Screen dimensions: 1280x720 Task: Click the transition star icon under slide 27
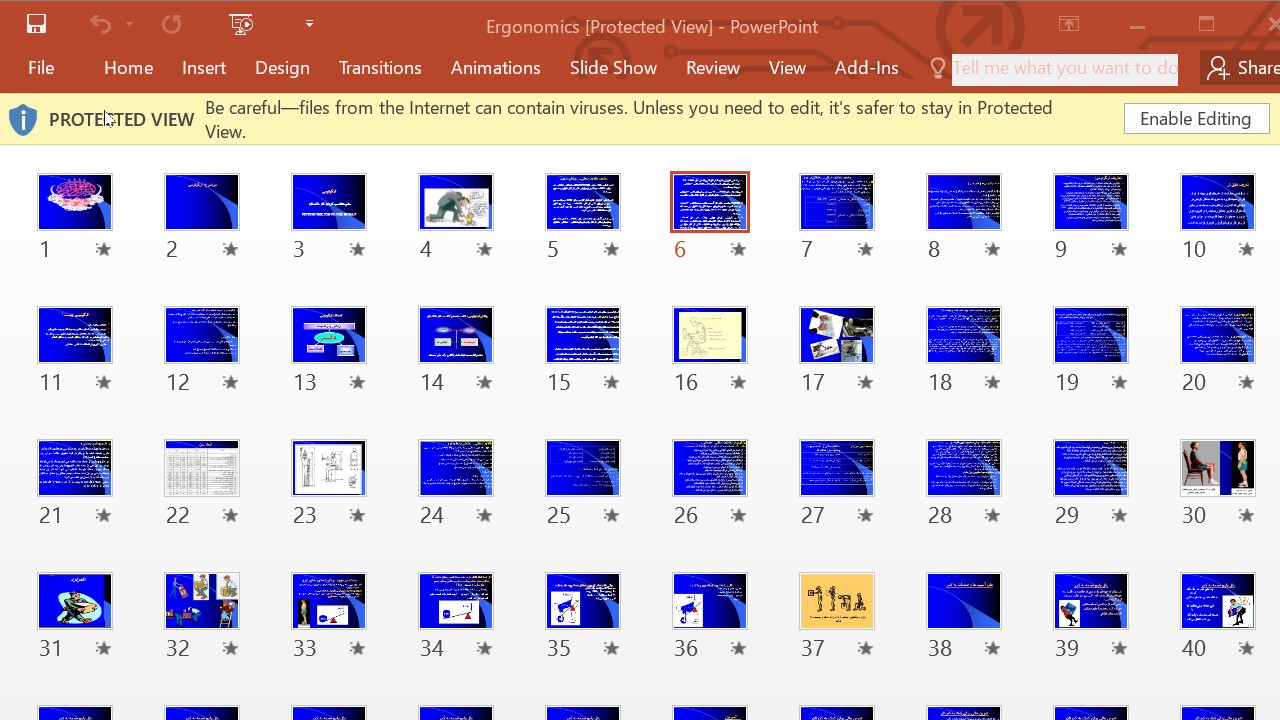(x=865, y=516)
